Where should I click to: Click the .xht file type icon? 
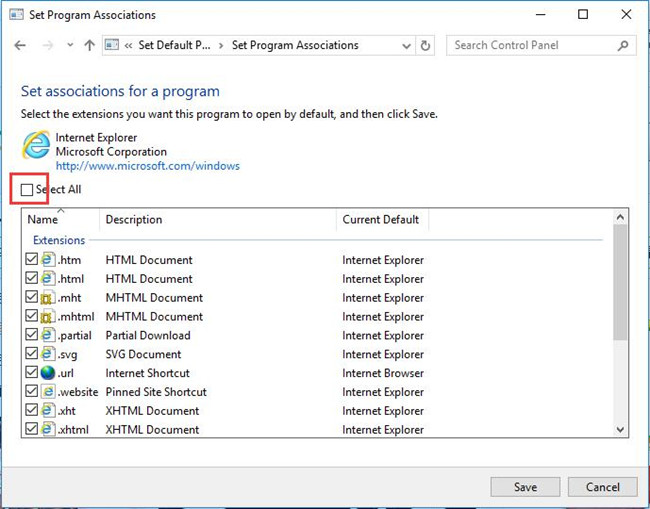48,410
